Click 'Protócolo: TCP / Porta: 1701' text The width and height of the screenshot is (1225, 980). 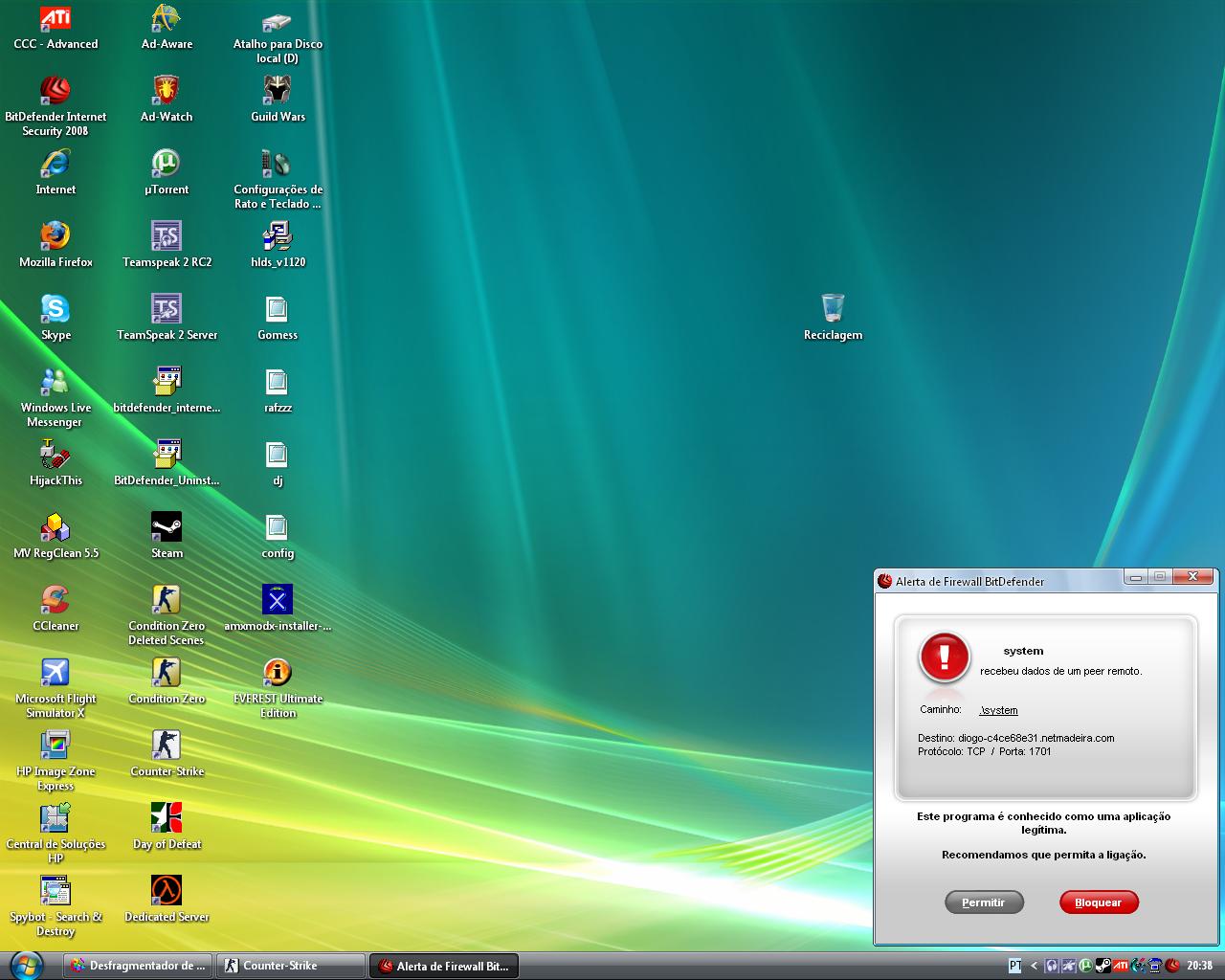click(984, 751)
